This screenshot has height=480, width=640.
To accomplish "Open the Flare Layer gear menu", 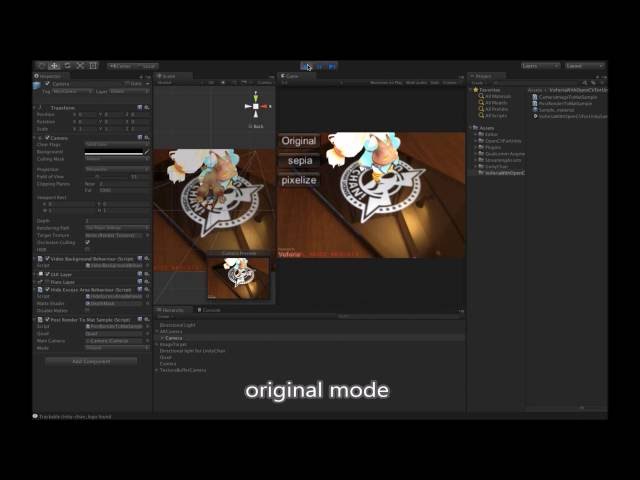I will (146, 282).
